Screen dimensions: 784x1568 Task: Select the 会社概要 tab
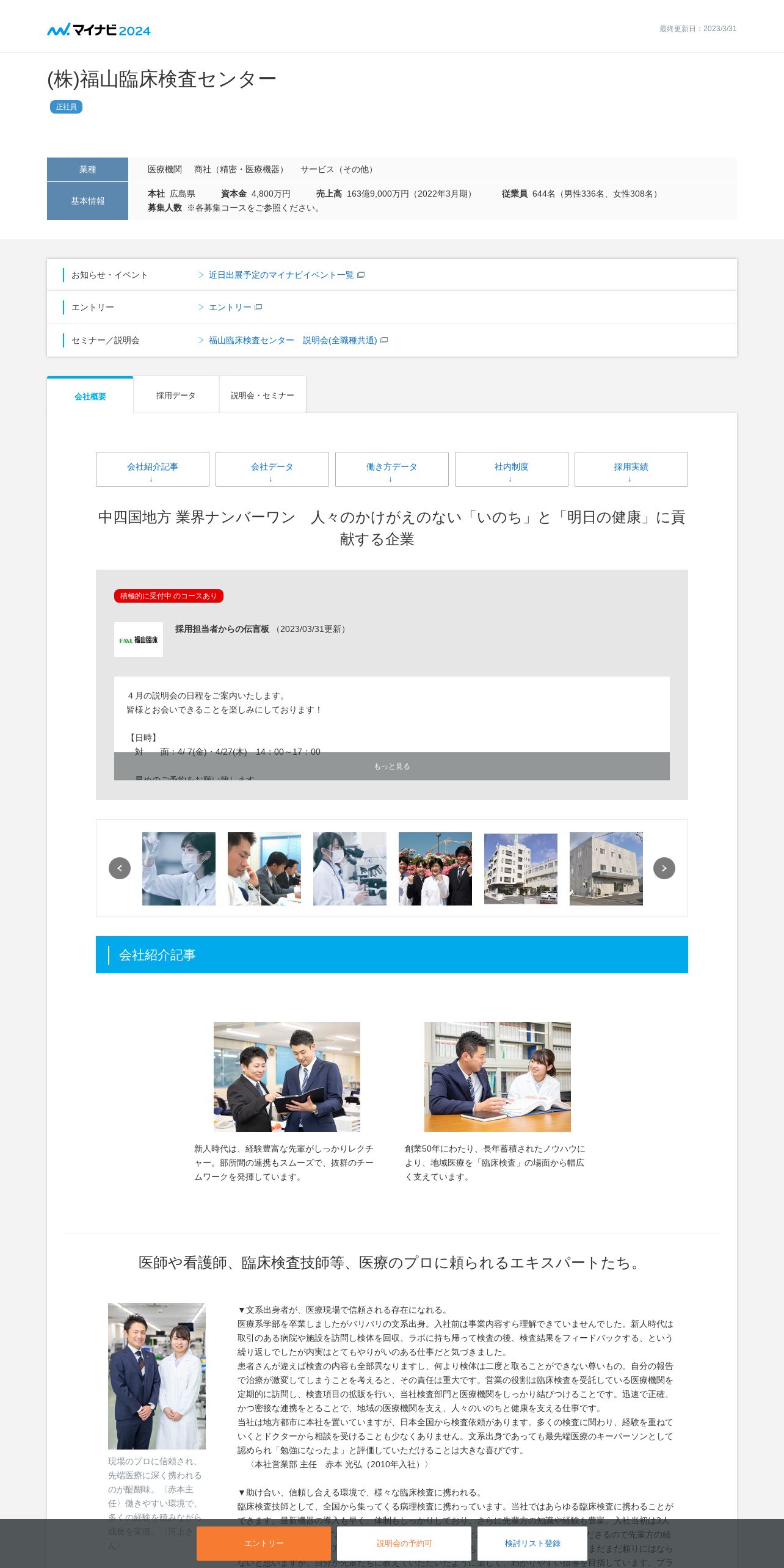point(90,396)
